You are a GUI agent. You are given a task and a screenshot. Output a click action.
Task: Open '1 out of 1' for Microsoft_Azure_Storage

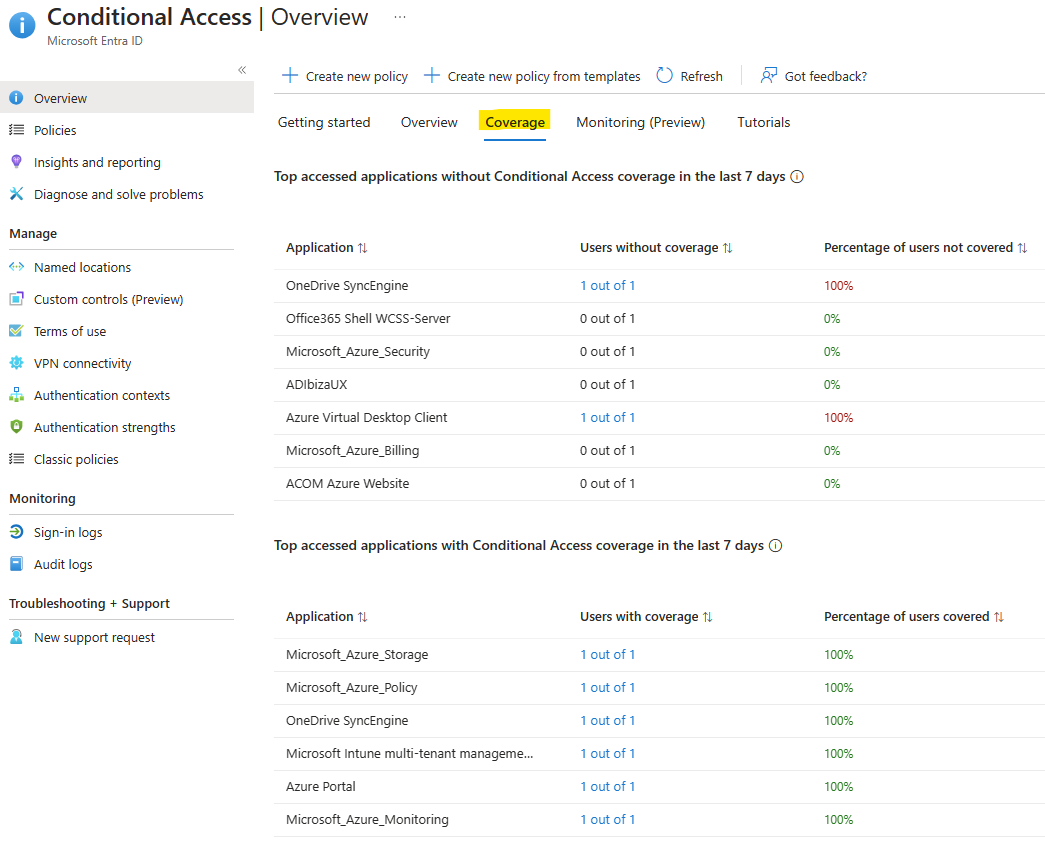click(607, 655)
